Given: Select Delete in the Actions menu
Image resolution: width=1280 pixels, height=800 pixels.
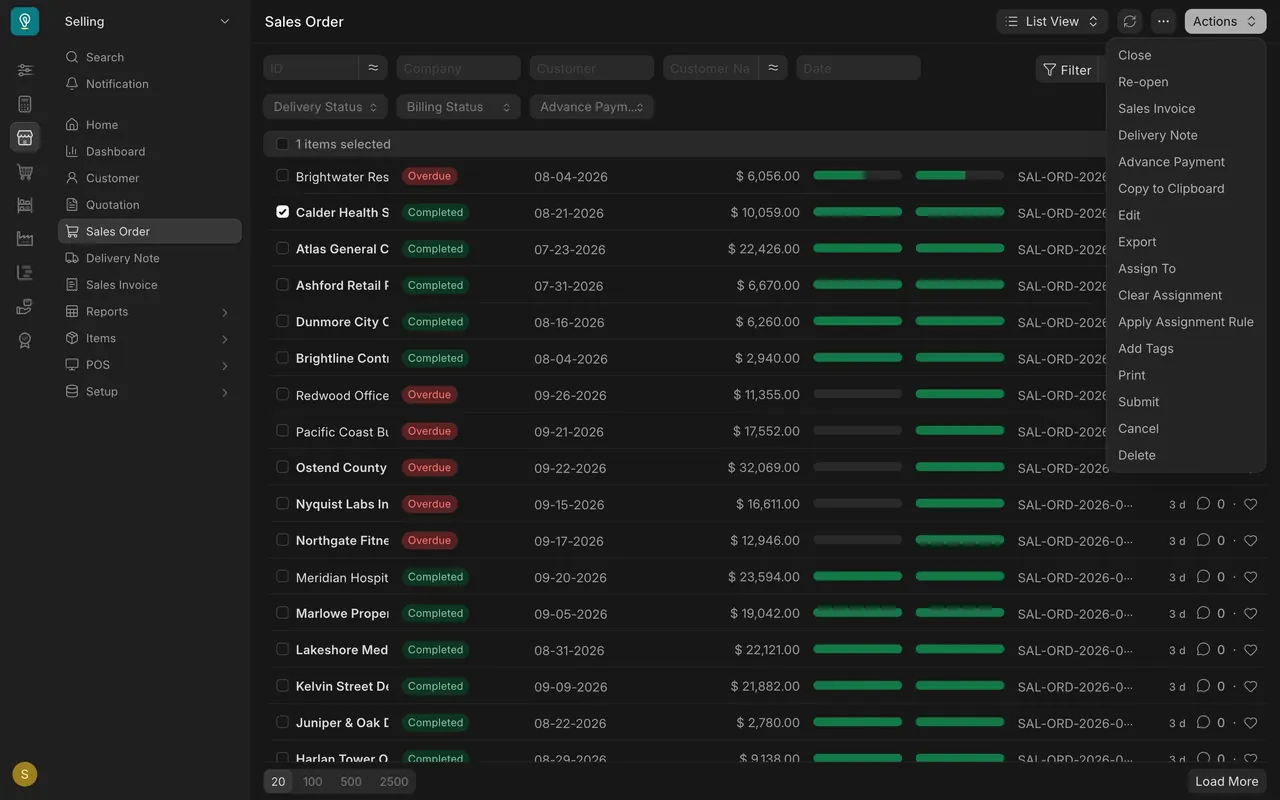Looking at the screenshot, I should click(1185, 455).
